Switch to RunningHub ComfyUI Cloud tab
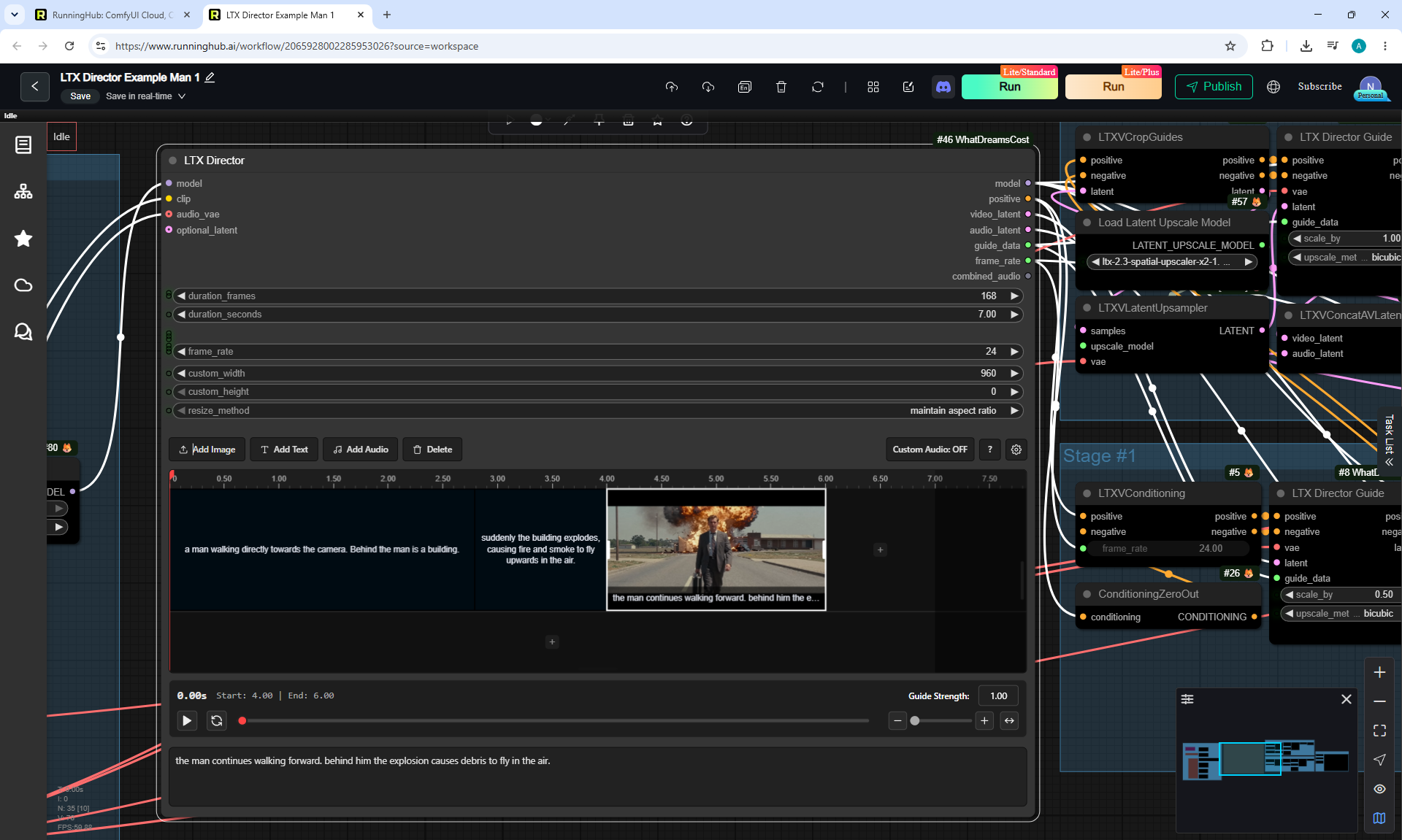 coord(113,15)
